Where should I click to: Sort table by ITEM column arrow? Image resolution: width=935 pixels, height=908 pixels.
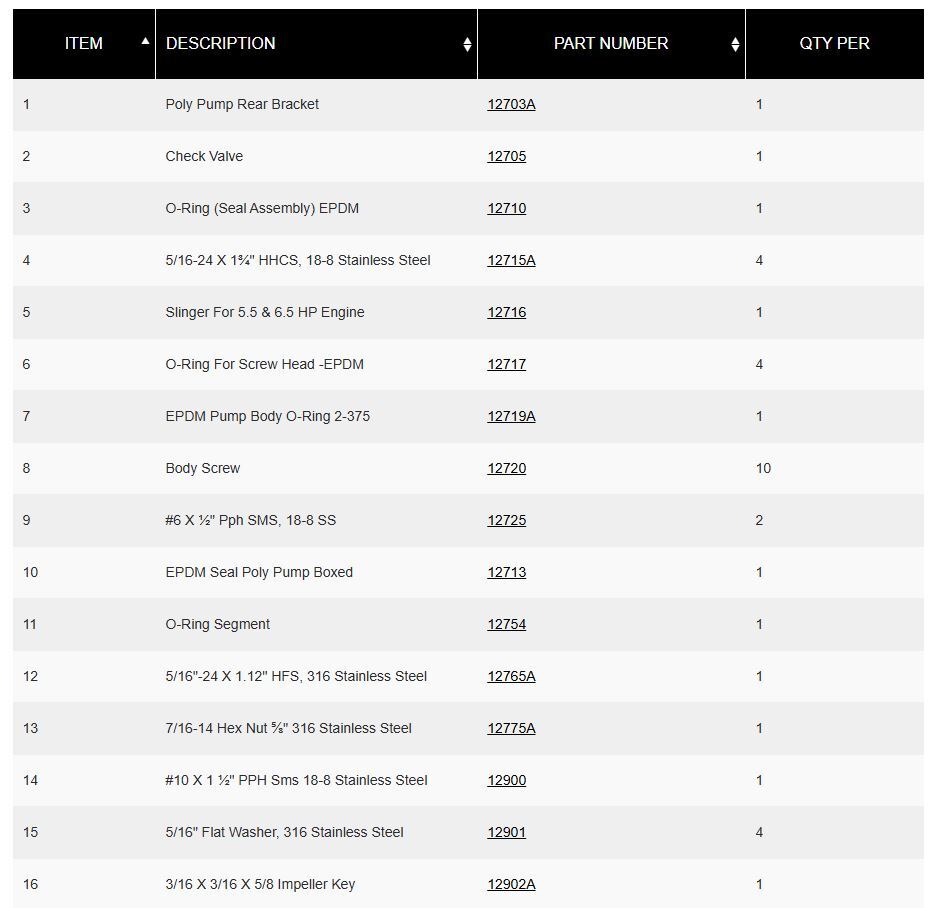click(145, 41)
